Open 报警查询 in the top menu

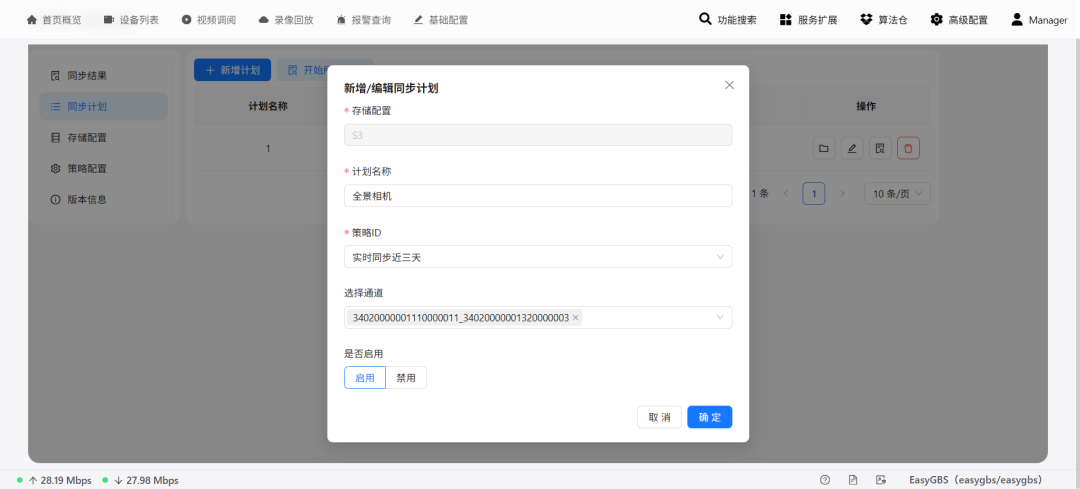371,20
